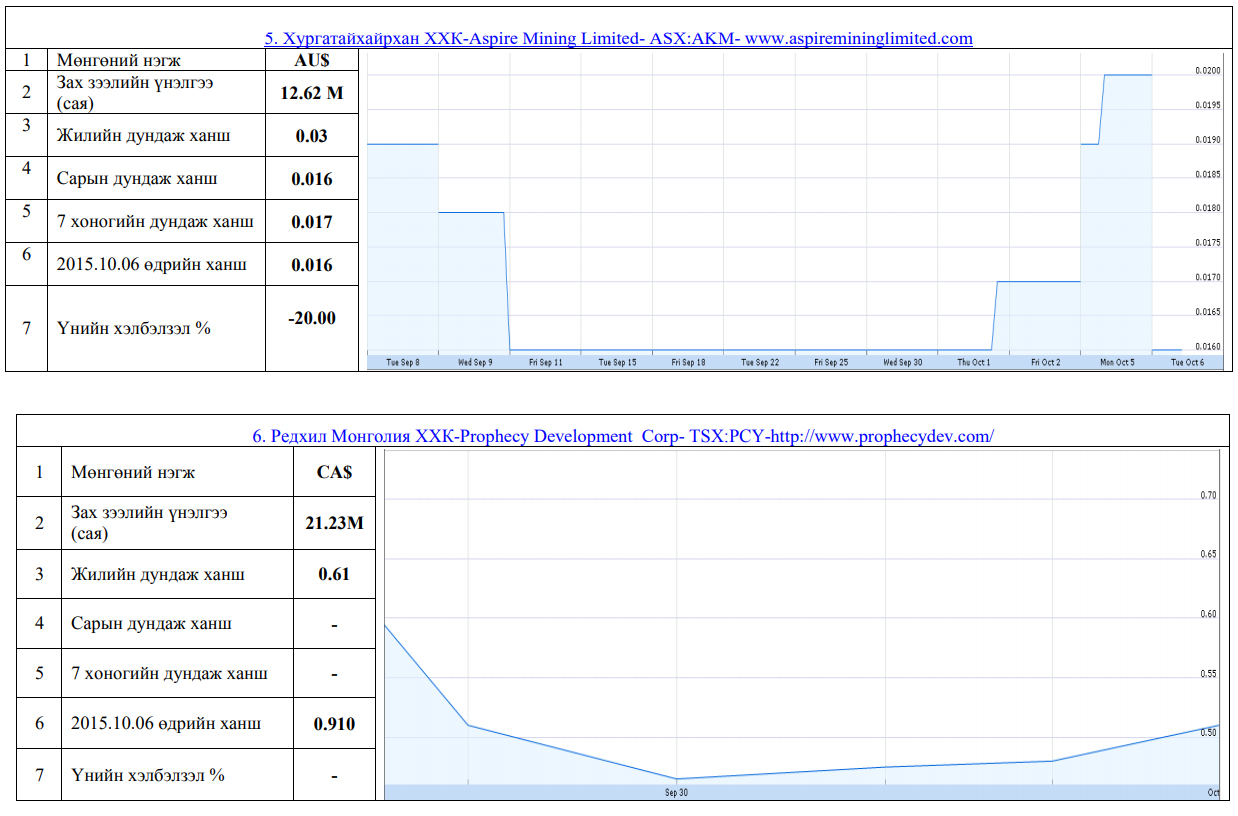Click Thu Oct 1 date marker

coord(974,362)
